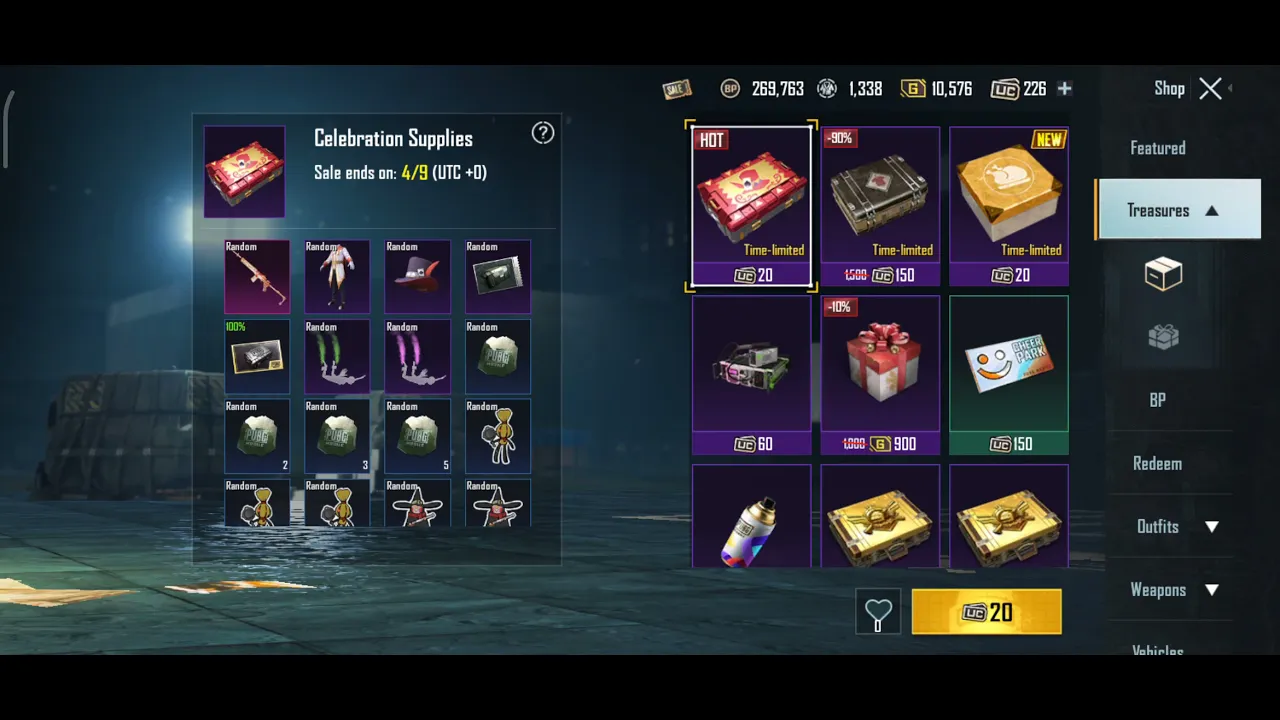1280x720 pixels.
Task: Select the Cheer Park ticket item
Action: (1009, 375)
